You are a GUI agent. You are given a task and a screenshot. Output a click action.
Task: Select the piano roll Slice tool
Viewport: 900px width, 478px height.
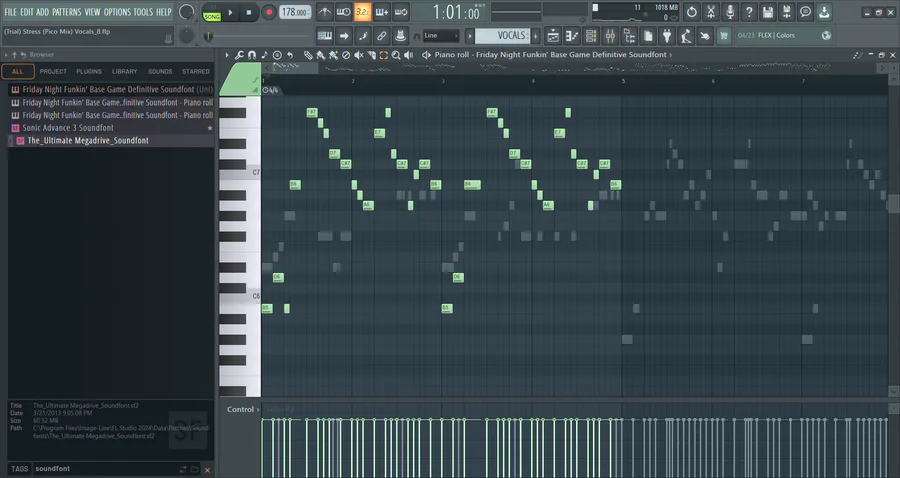tap(371, 55)
